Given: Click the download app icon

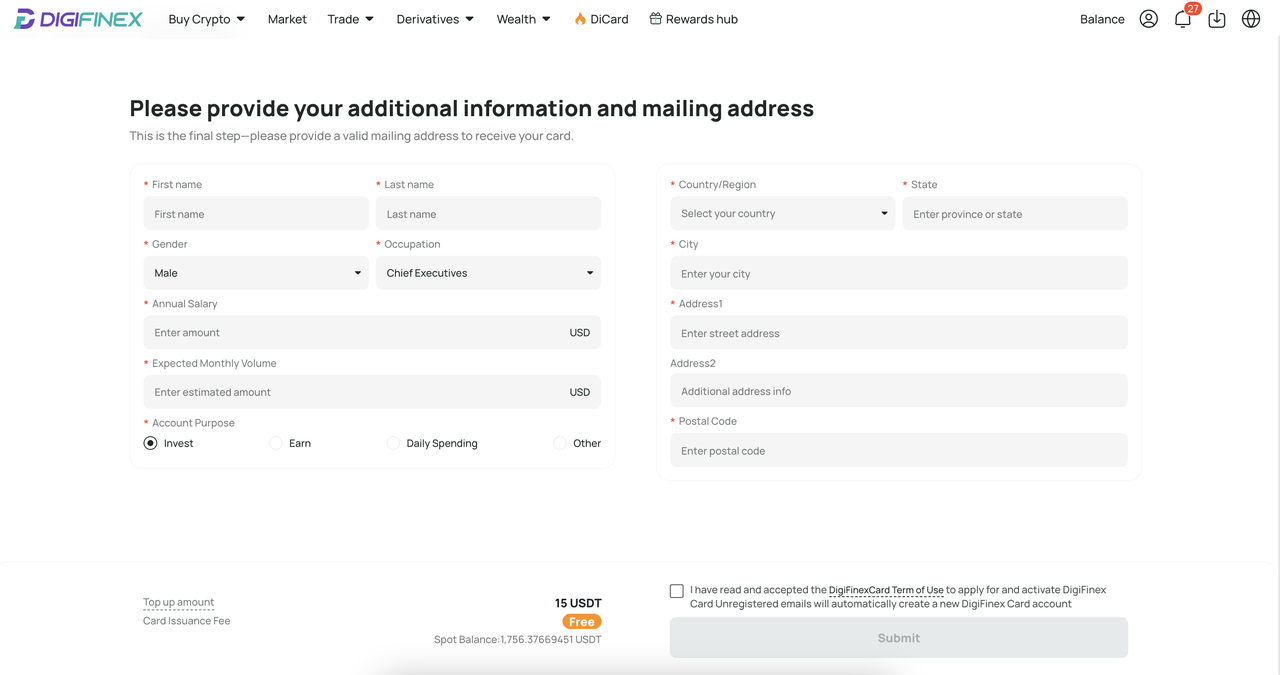Looking at the screenshot, I should 1217,19.
